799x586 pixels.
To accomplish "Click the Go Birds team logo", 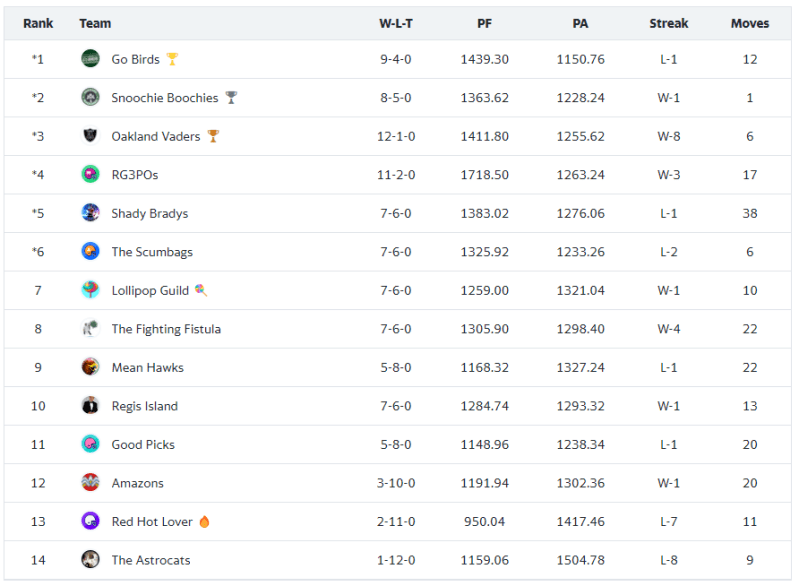I will (x=91, y=59).
